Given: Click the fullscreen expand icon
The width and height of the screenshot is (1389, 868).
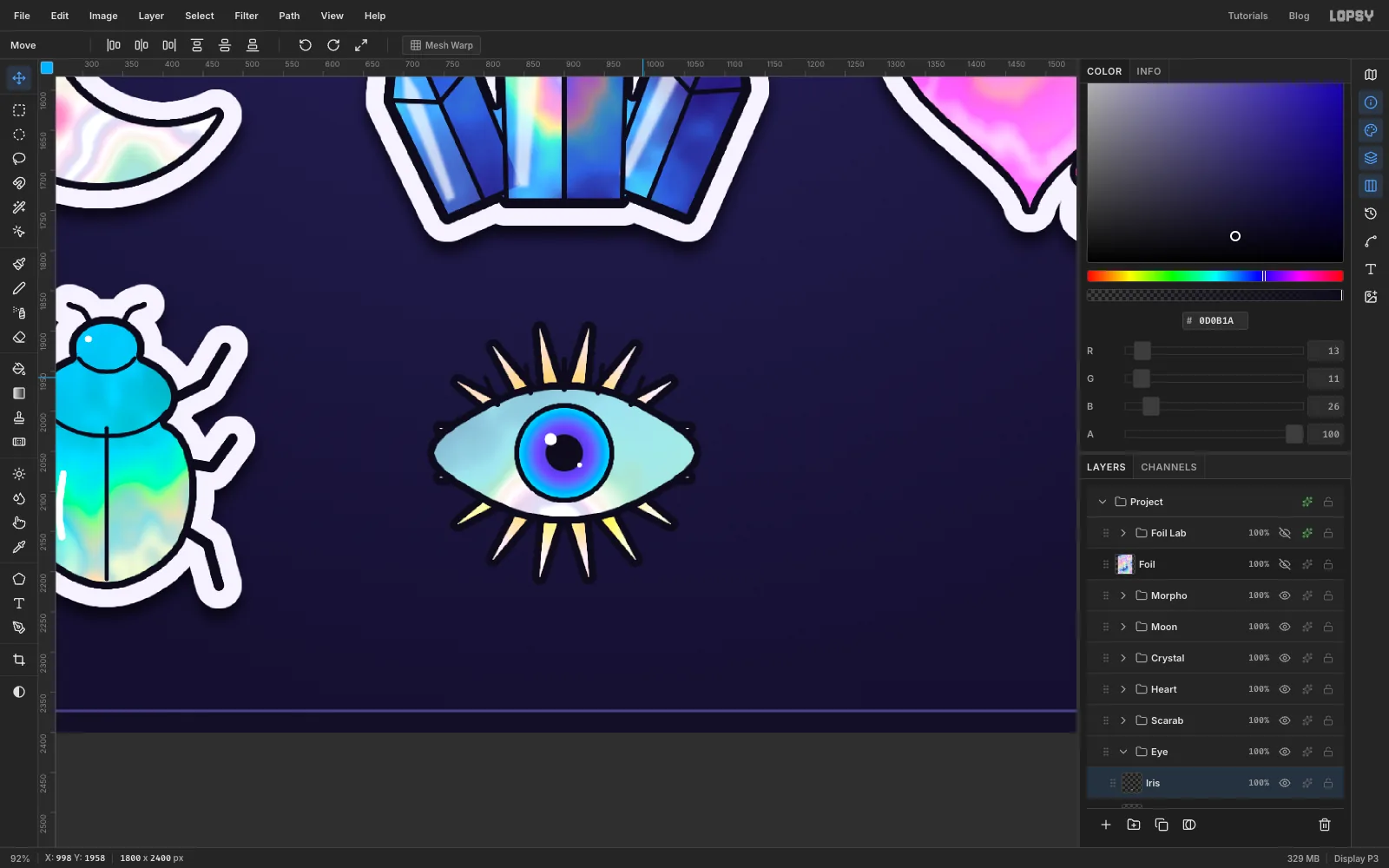Looking at the screenshot, I should [x=361, y=45].
